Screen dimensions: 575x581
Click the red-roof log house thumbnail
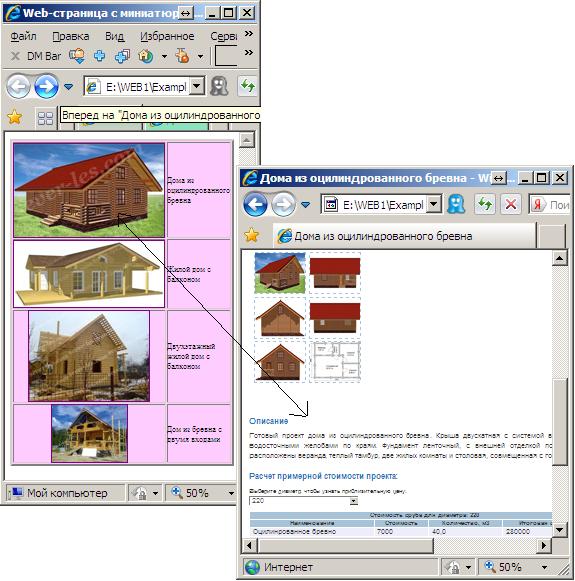pos(89,190)
